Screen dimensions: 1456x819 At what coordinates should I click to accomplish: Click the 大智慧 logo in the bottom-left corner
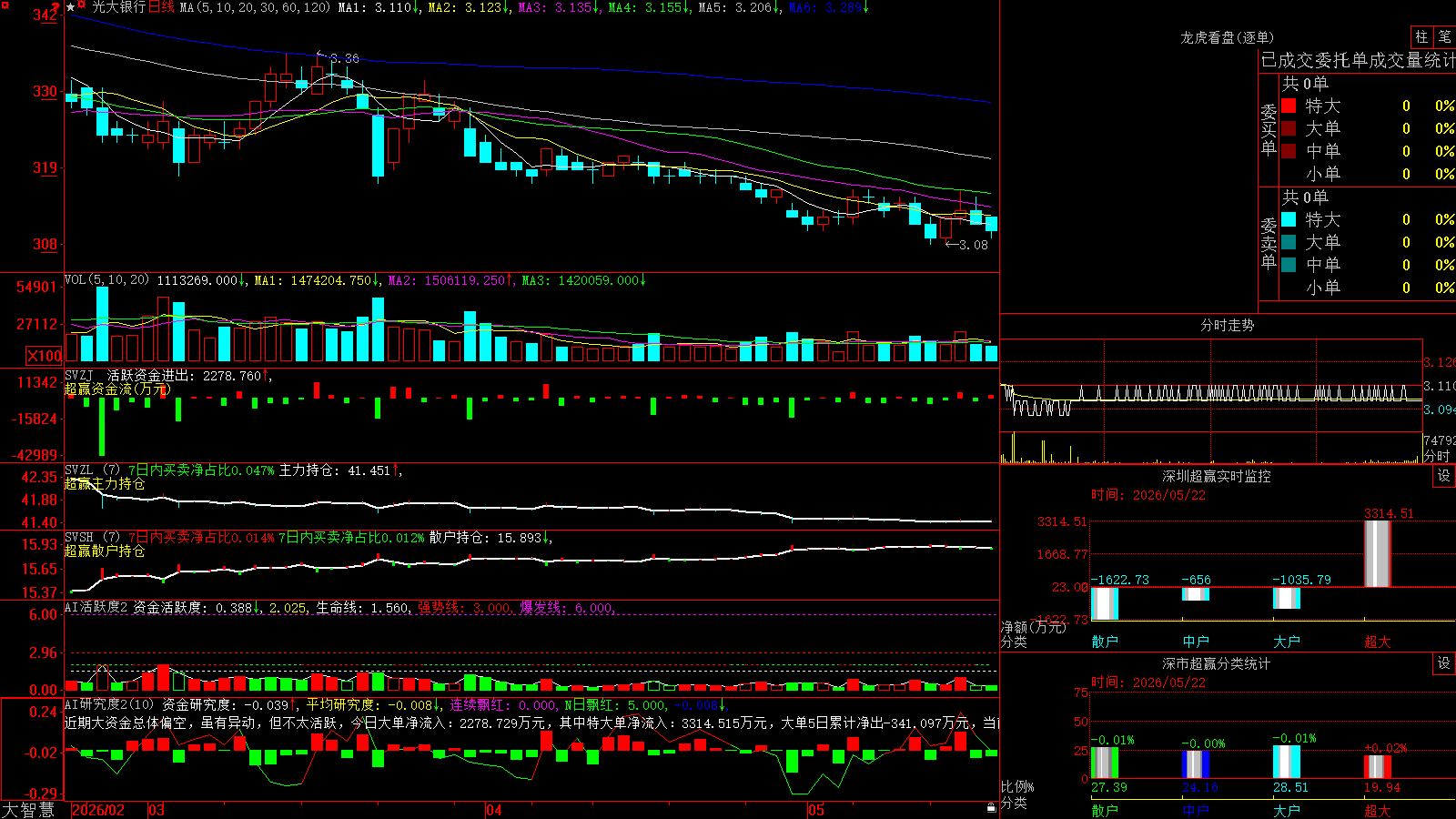pos(28,810)
